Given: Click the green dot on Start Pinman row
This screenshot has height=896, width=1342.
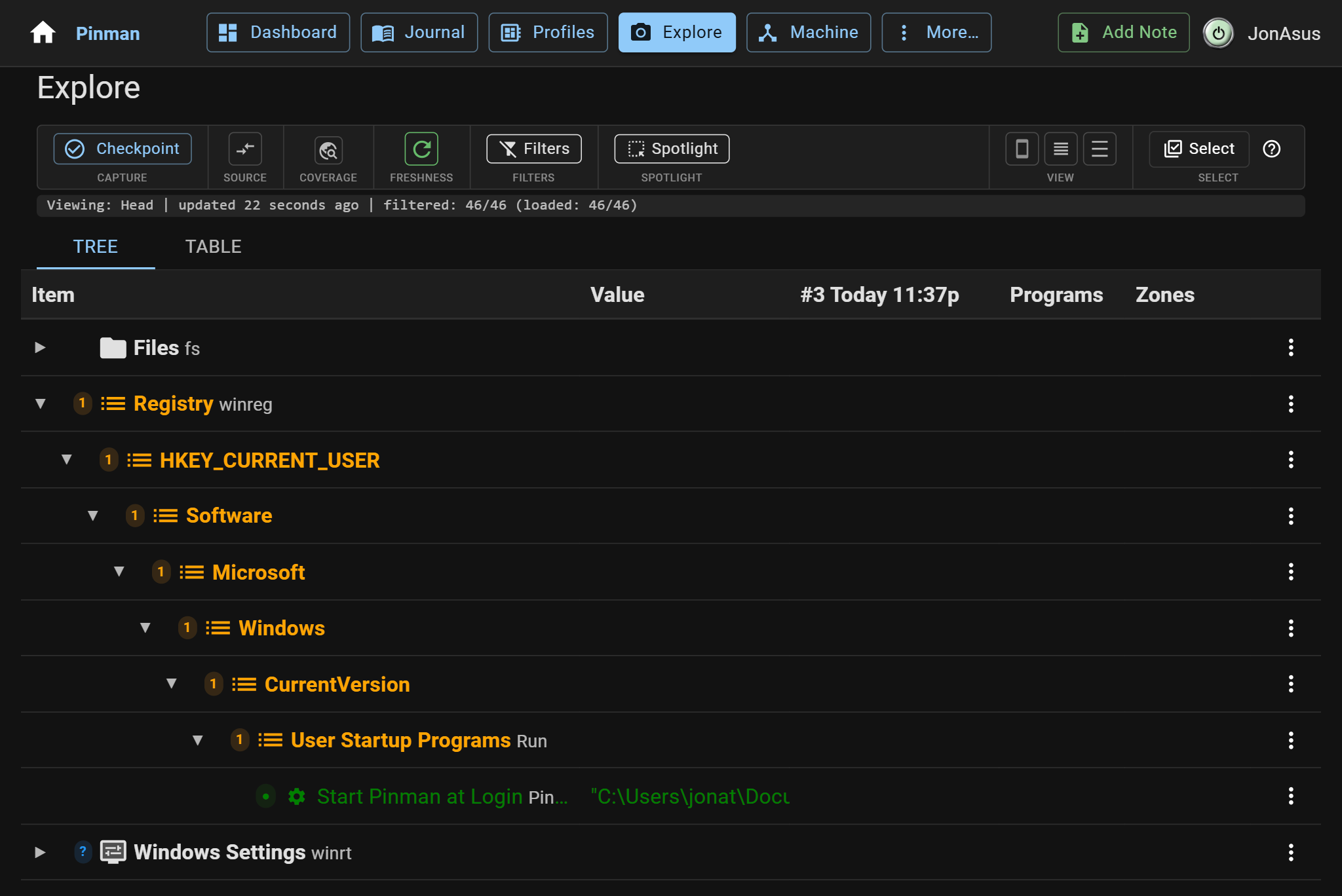Looking at the screenshot, I should point(265,796).
